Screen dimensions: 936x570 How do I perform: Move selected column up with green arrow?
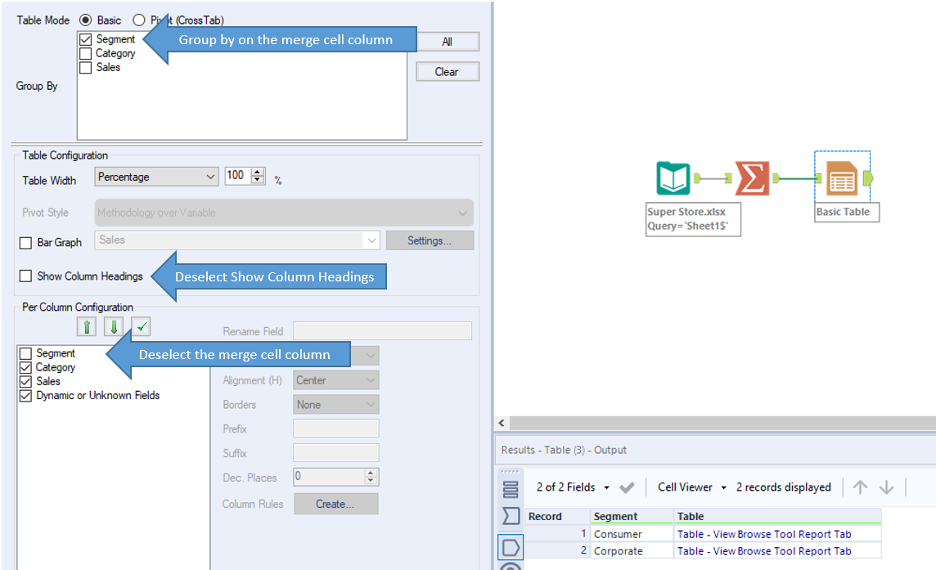(x=87, y=326)
